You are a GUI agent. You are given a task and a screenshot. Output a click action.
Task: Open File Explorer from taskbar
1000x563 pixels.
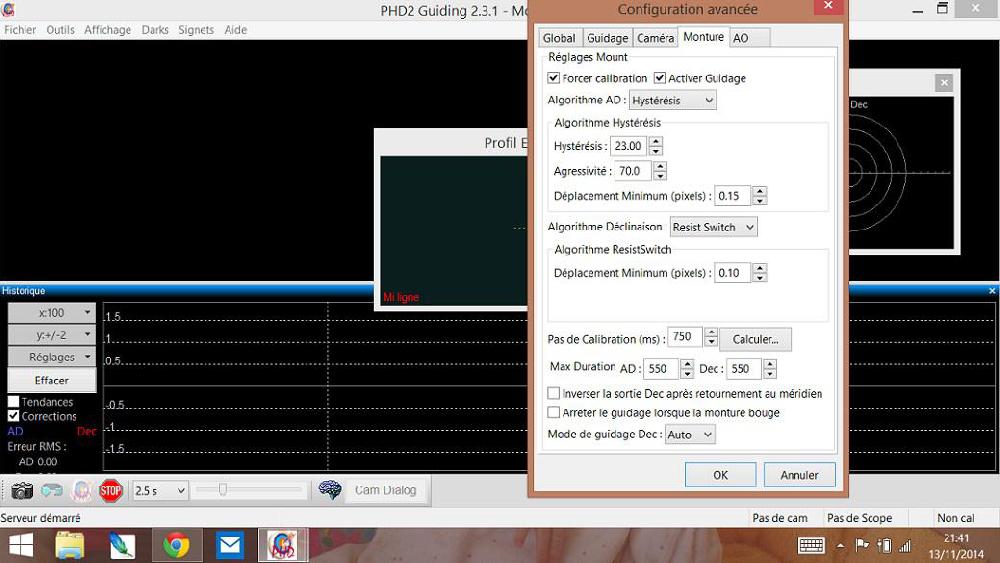70,546
